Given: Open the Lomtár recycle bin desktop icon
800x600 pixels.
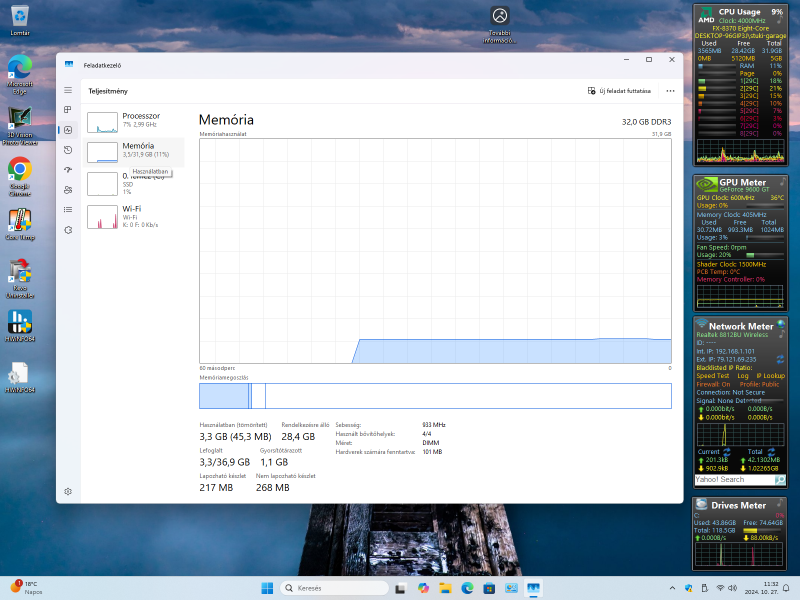Looking at the screenshot, I should pyautogui.click(x=20, y=21).
